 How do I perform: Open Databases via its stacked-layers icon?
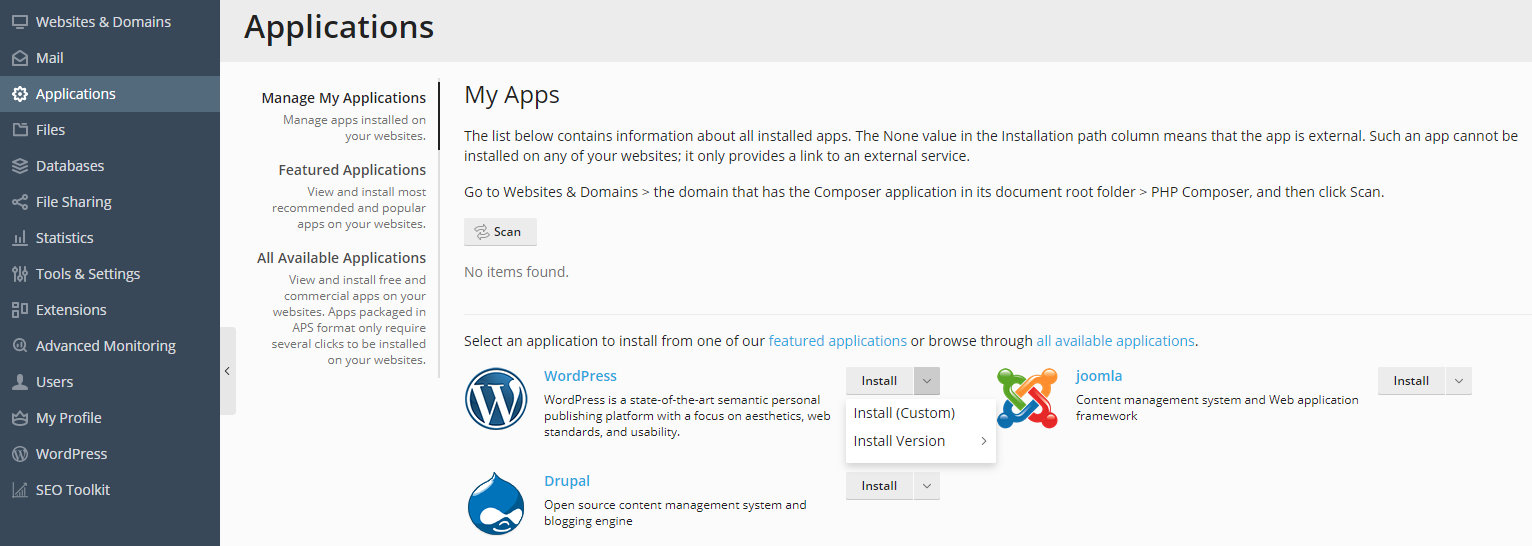[x=19, y=166]
